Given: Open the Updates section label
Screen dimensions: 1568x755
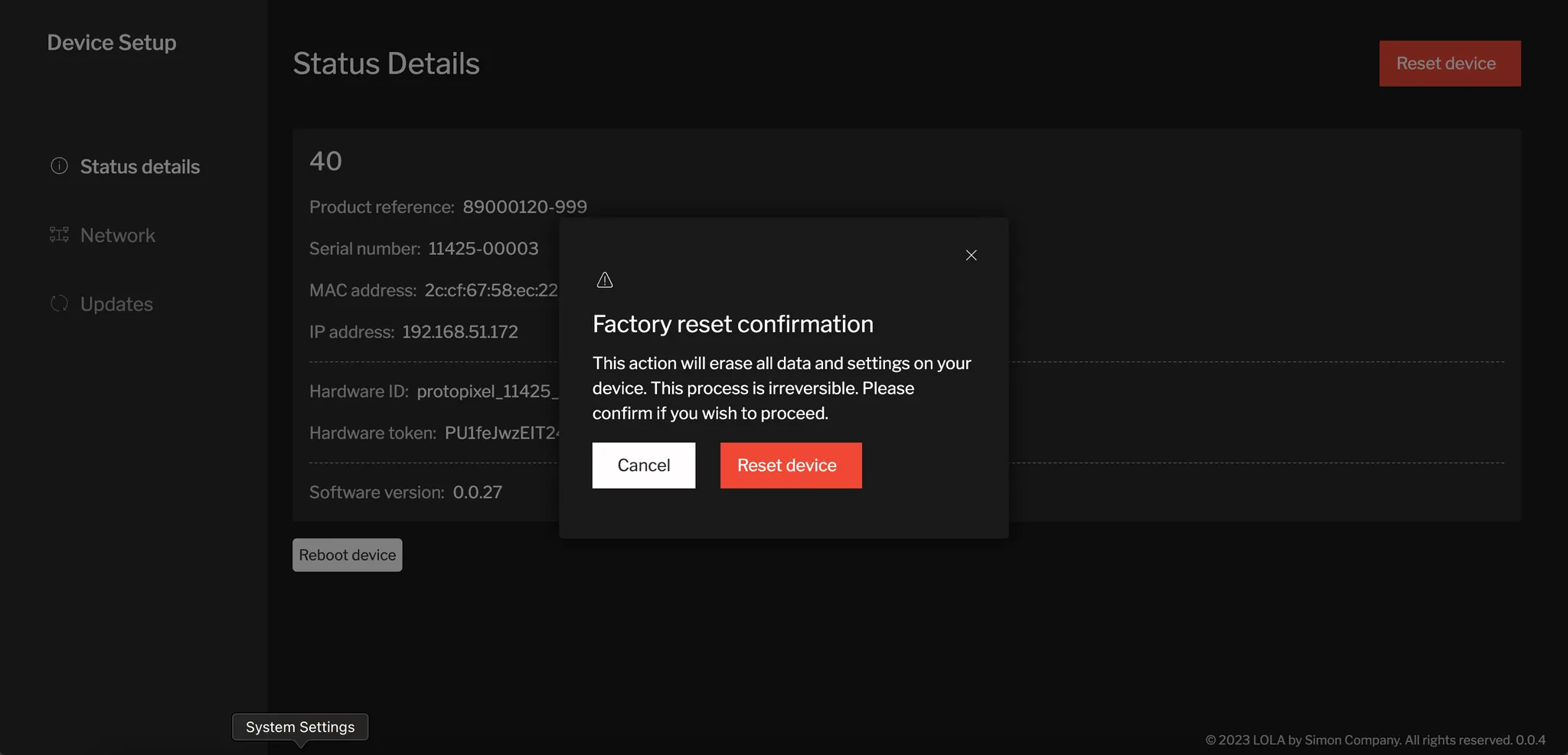Looking at the screenshot, I should click(116, 305).
